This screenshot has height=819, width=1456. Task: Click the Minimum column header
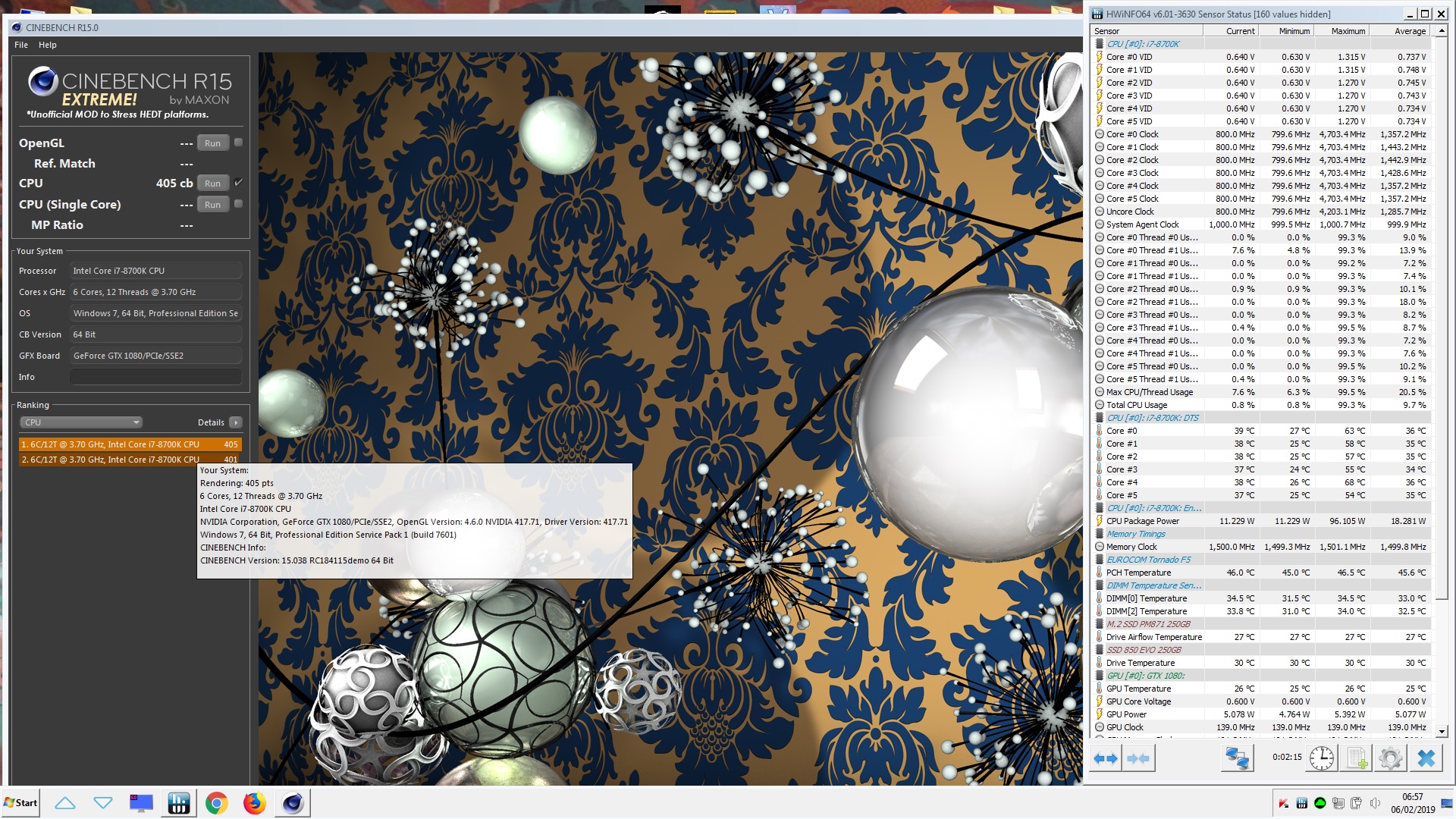pyautogui.click(x=1286, y=31)
